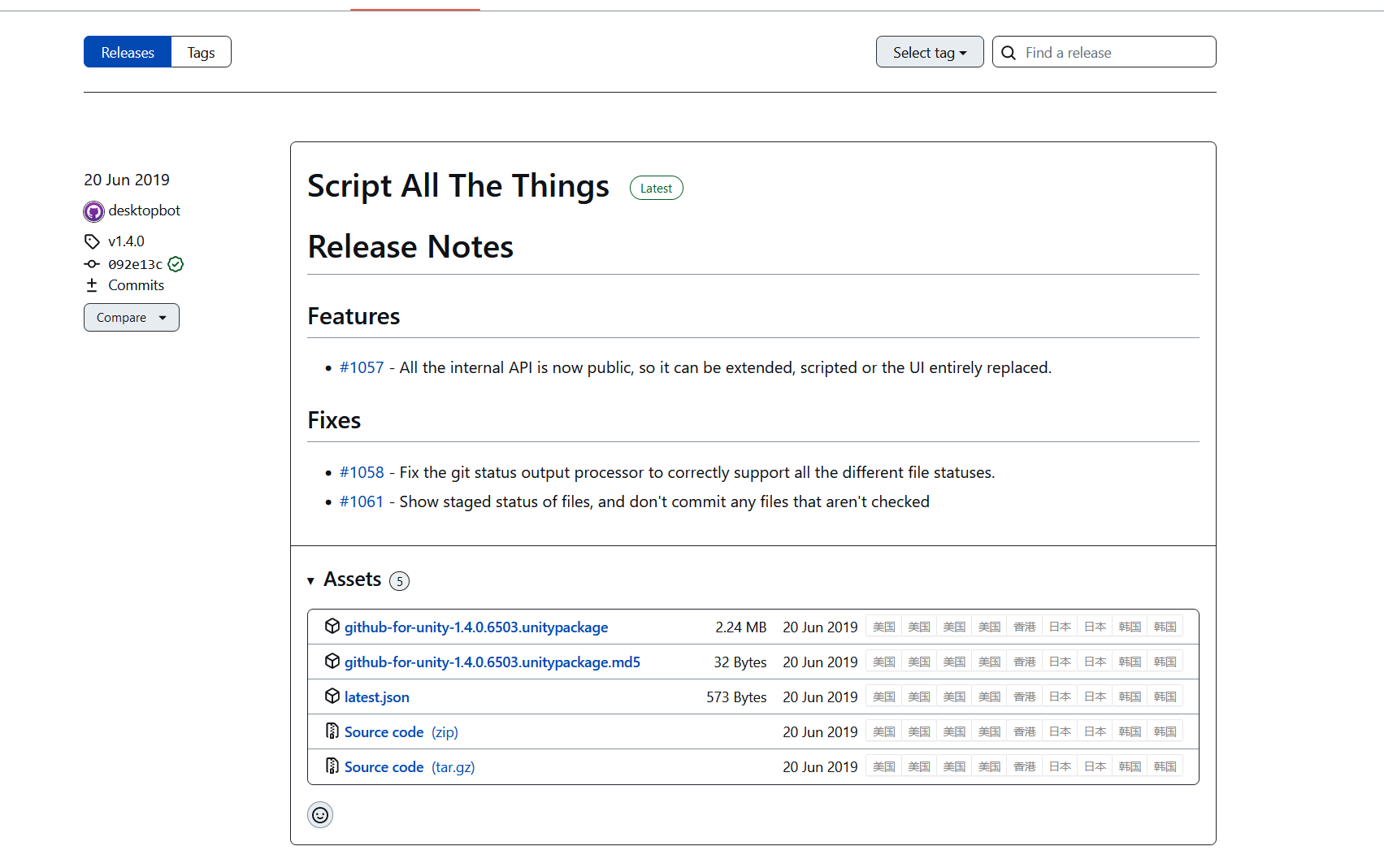Download github-for-unity-1.4.0.6503.unitypackage
1384x868 pixels.
[x=476, y=627]
